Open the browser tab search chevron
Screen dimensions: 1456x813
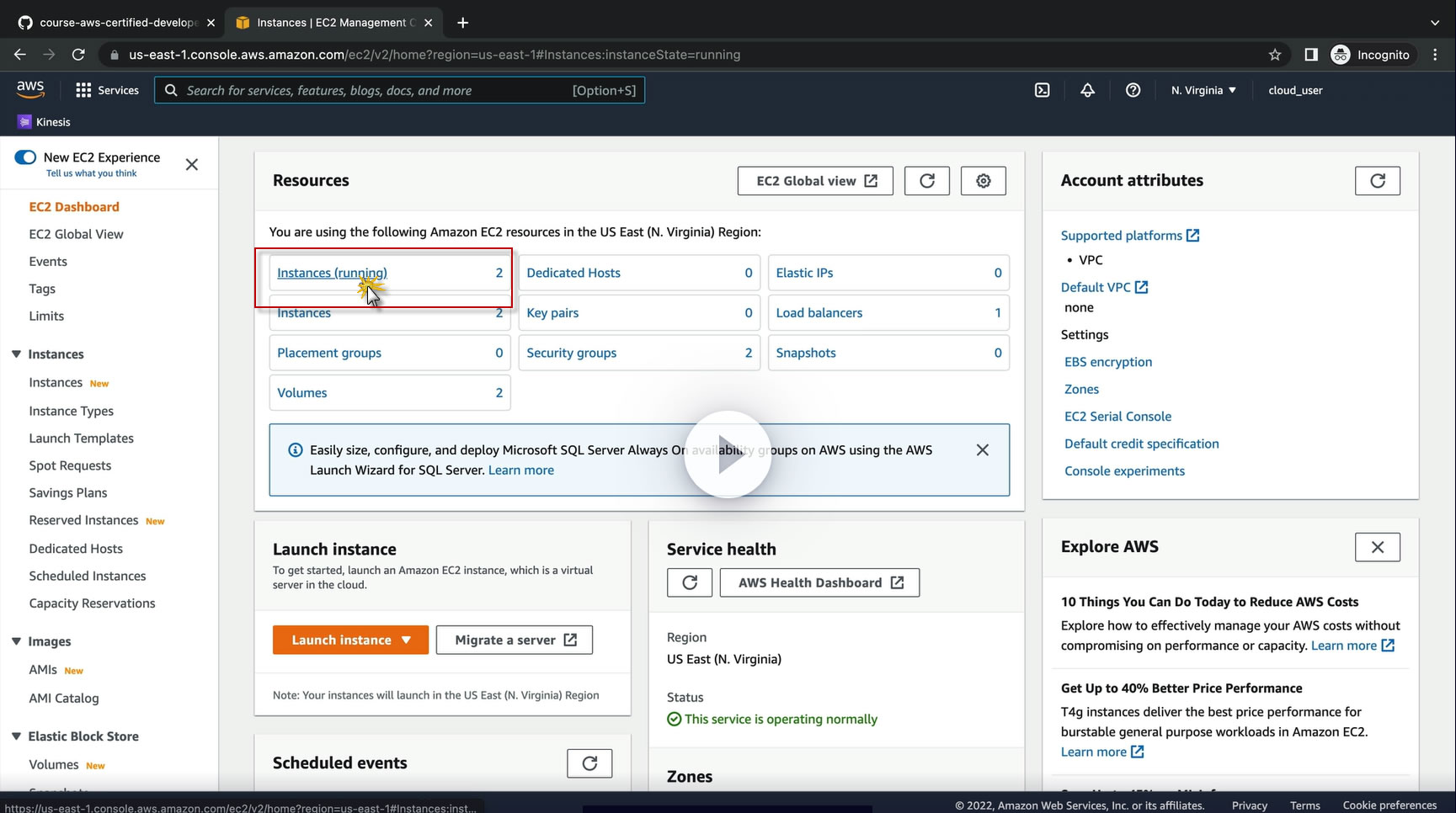tap(1435, 23)
